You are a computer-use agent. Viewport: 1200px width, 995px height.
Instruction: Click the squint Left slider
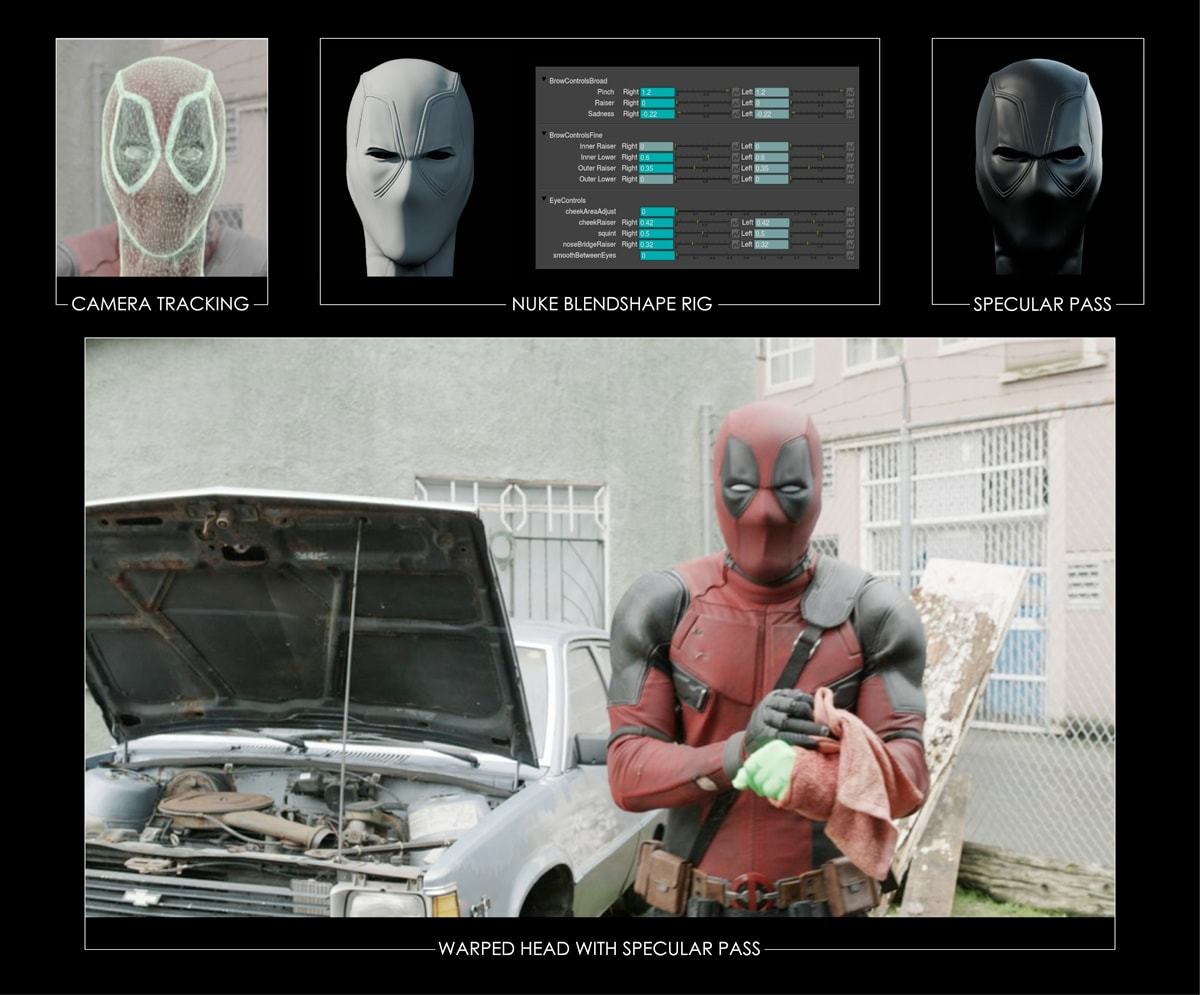pos(818,233)
